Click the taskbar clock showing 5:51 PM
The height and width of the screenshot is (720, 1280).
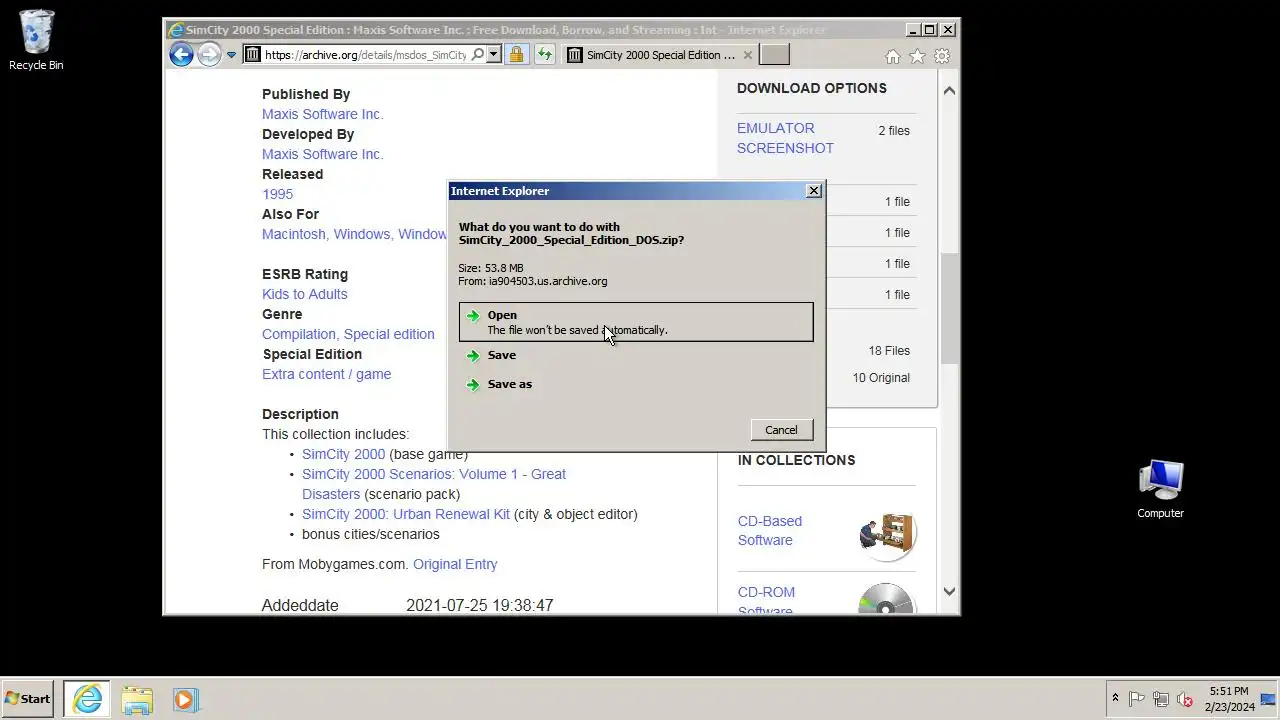(x=1229, y=699)
